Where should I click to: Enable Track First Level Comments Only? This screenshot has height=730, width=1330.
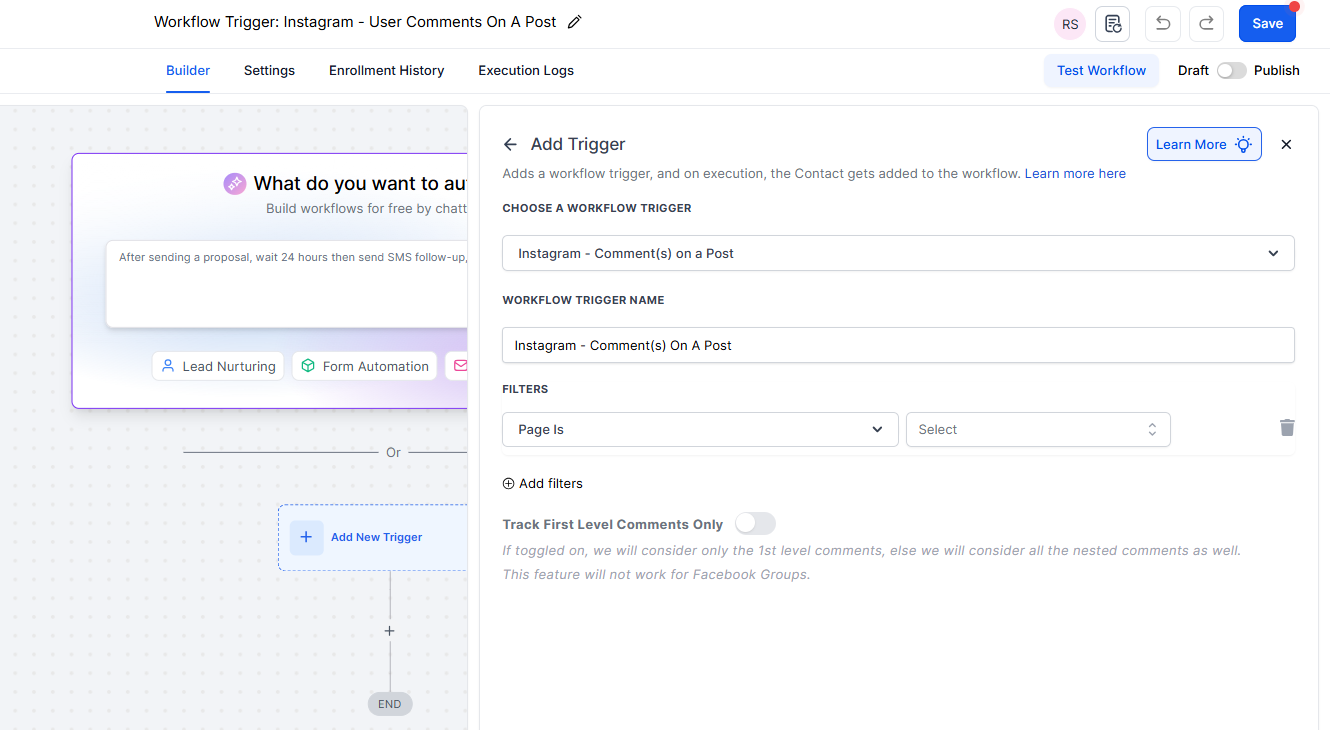coord(755,524)
